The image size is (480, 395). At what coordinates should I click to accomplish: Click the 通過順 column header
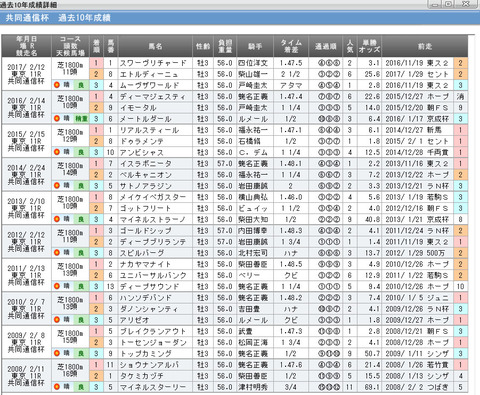[x=326, y=46]
